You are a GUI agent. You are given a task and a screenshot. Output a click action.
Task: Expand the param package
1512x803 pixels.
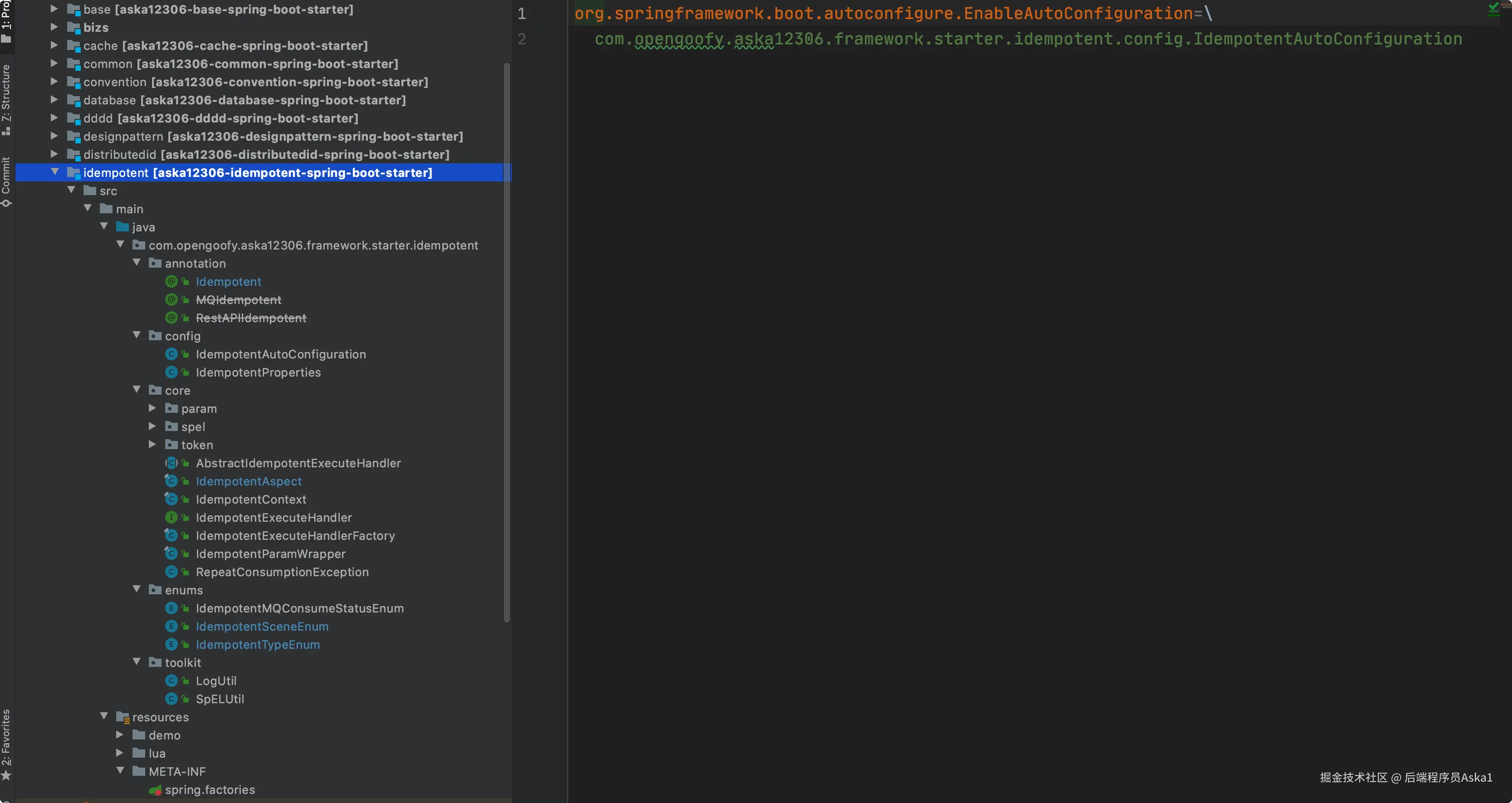point(152,409)
